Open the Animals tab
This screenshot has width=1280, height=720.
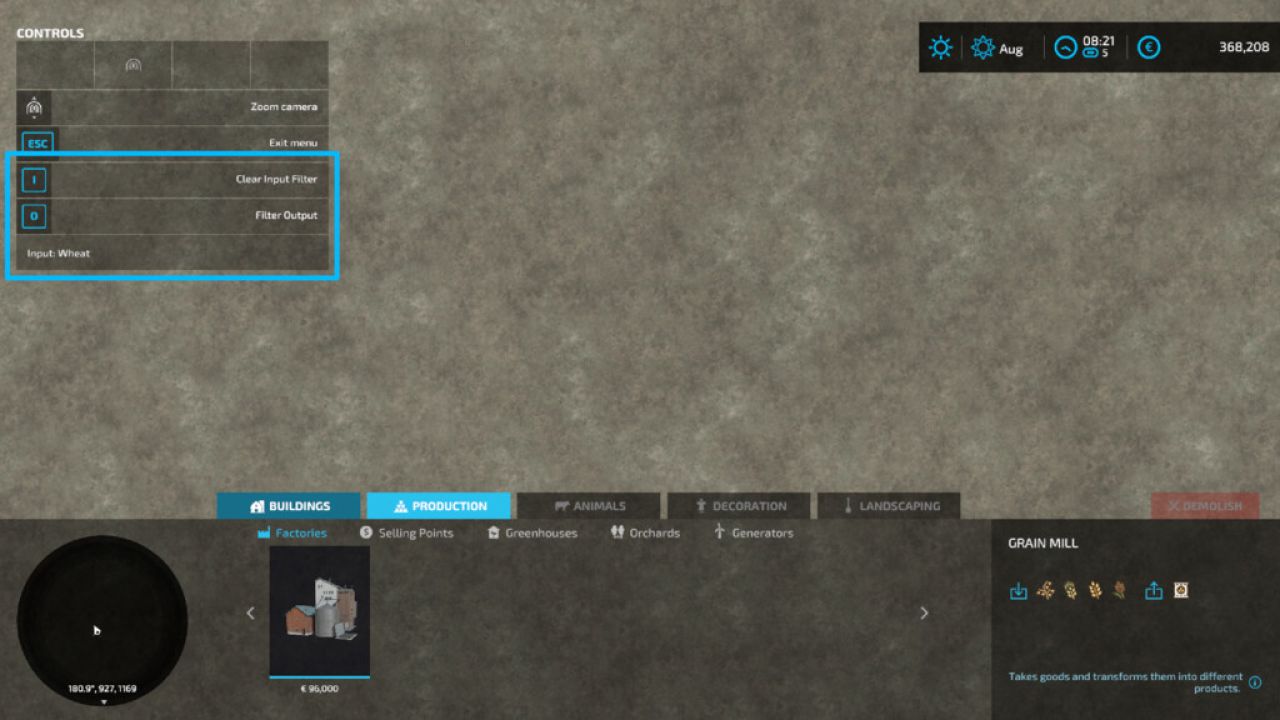589,506
